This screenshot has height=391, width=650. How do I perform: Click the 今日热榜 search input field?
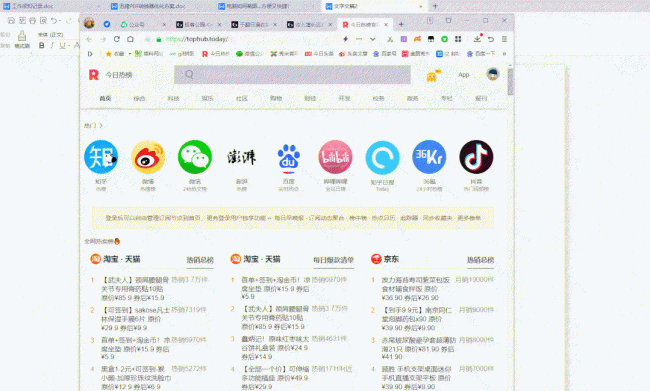click(x=292, y=75)
